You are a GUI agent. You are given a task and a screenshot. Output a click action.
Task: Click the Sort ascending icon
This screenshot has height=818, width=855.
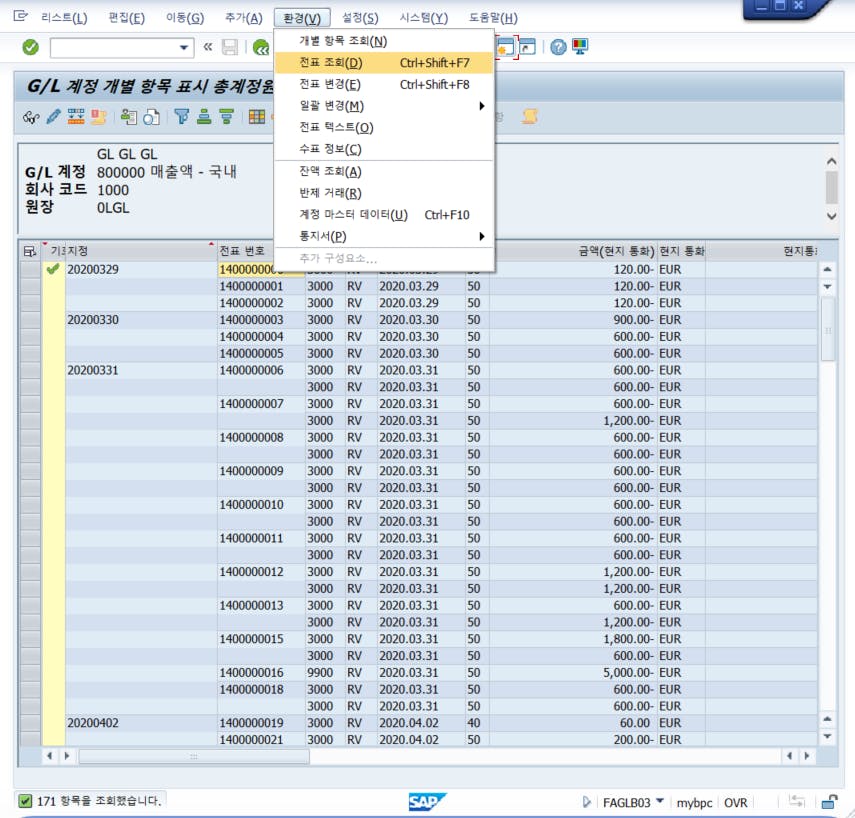[204, 116]
